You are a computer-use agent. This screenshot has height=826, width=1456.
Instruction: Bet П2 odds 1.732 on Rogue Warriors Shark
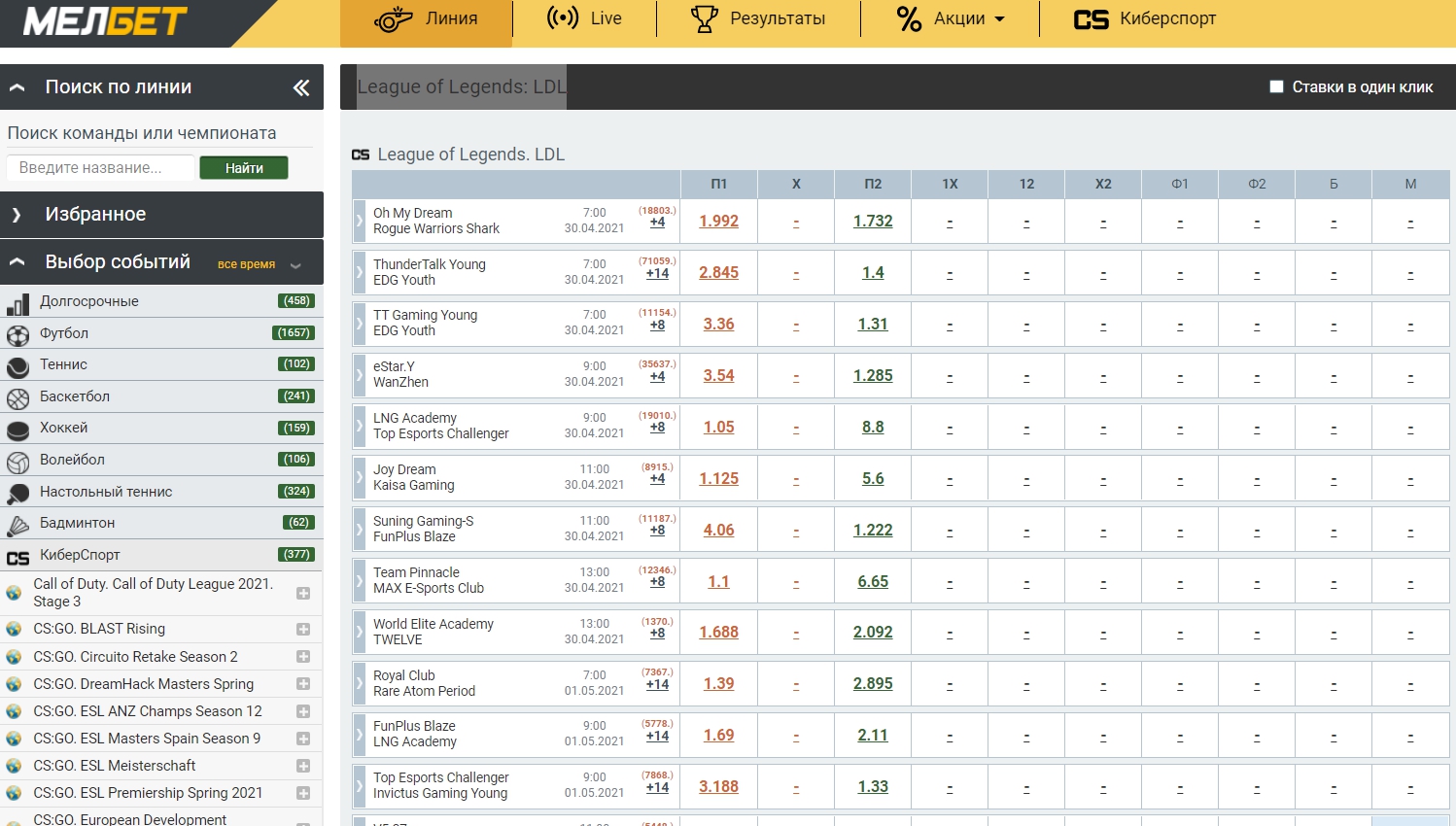click(873, 222)
